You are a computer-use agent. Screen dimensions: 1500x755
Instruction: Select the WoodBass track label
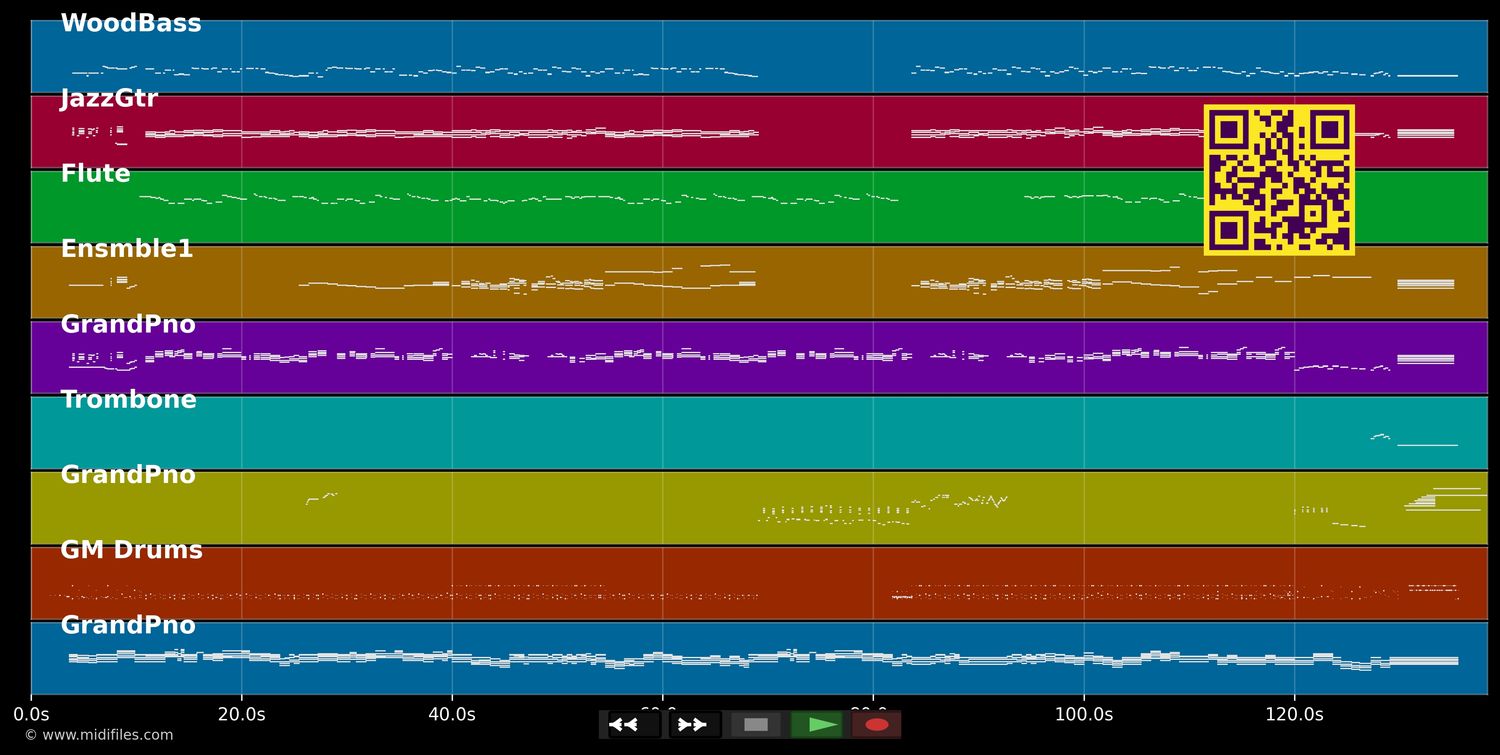pyautogui.click(x=131, y=24)
